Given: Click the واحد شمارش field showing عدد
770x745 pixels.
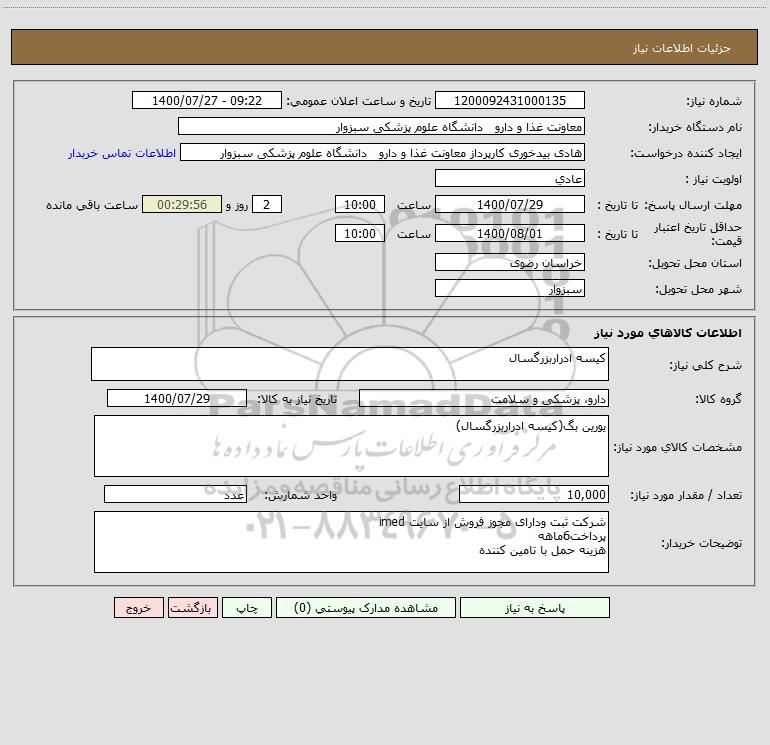Looking at the screenshot, I should [175, 494].
